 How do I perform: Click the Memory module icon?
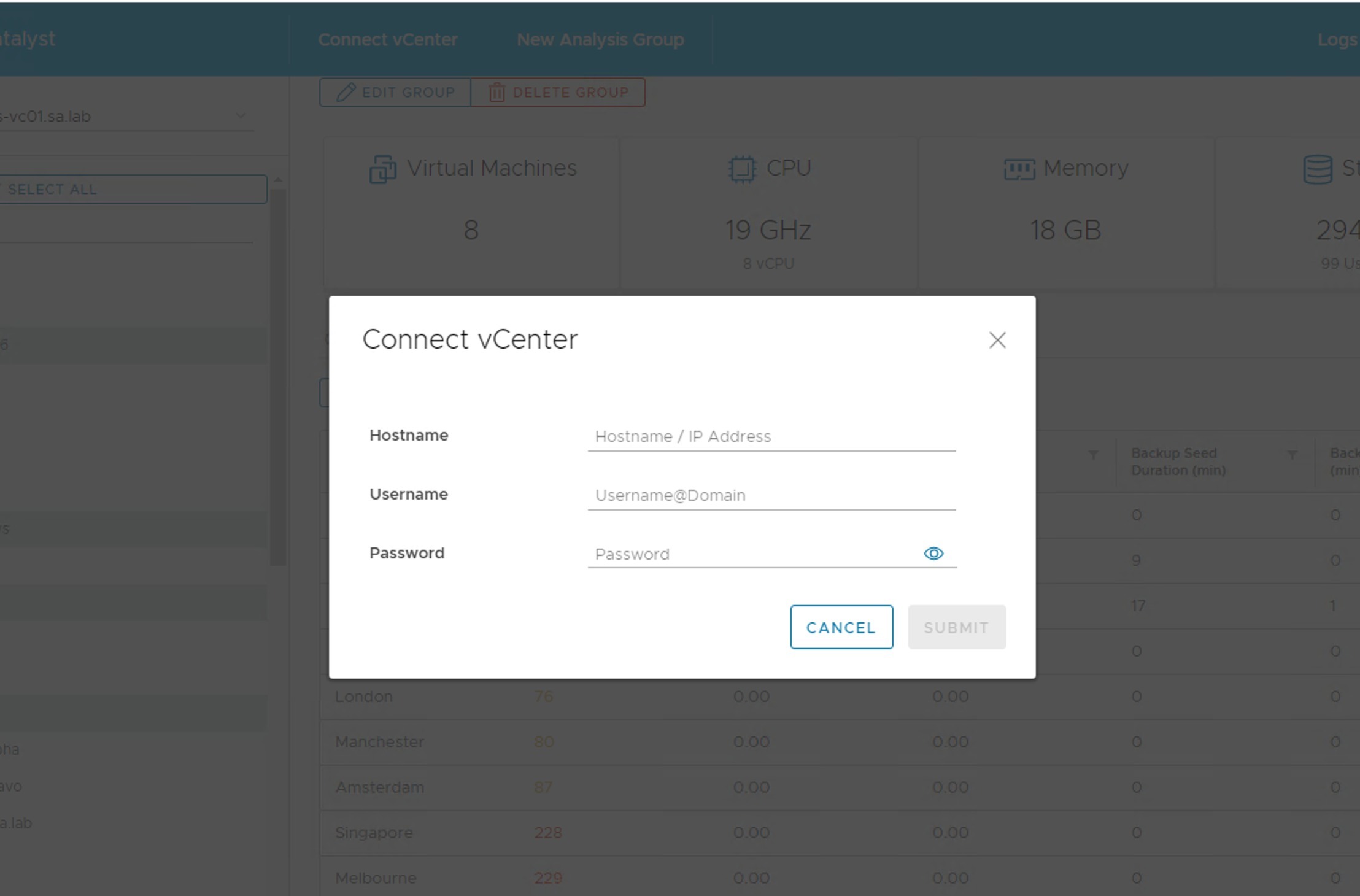(1019, 169)
